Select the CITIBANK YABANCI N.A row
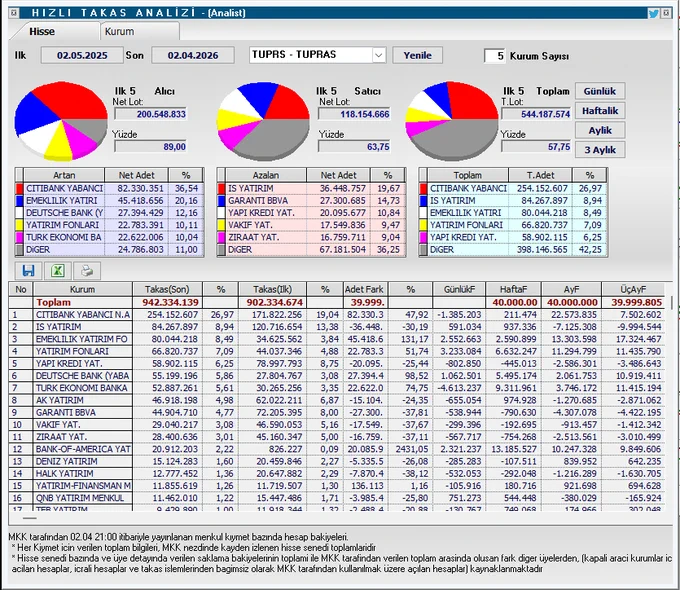Screen dimensions: 680x590 pyautogui.click(x=336, y=315)
